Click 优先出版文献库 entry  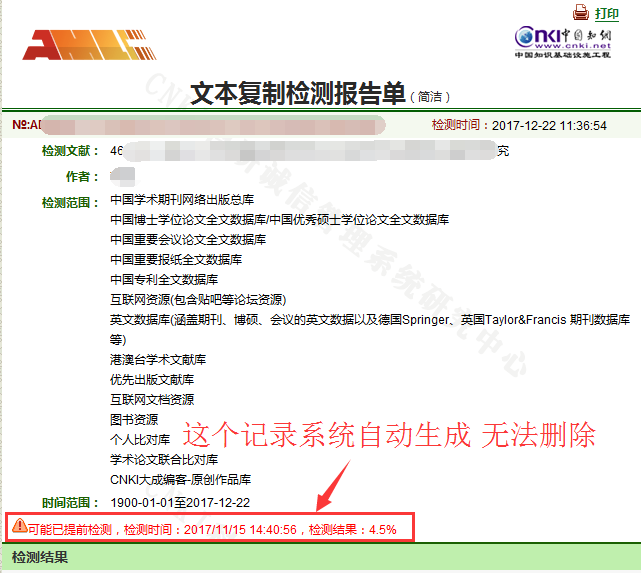(x=152, y=380)
